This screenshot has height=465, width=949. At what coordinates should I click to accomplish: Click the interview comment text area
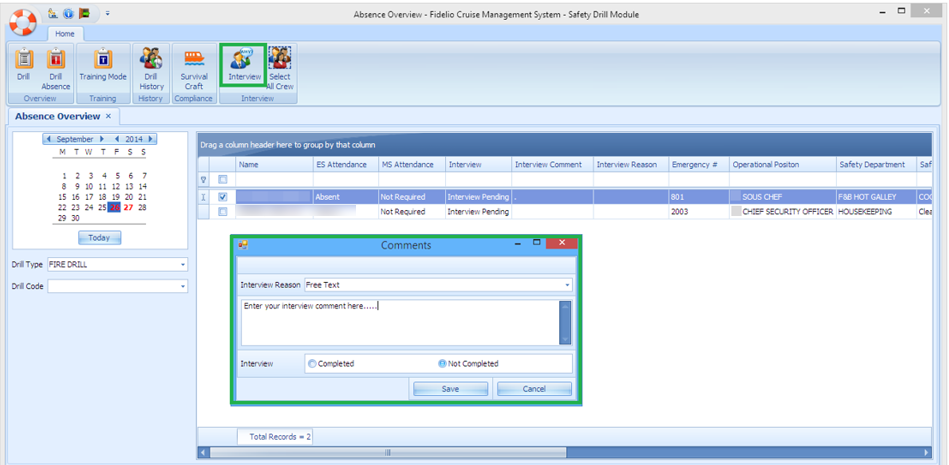point(399,322)
